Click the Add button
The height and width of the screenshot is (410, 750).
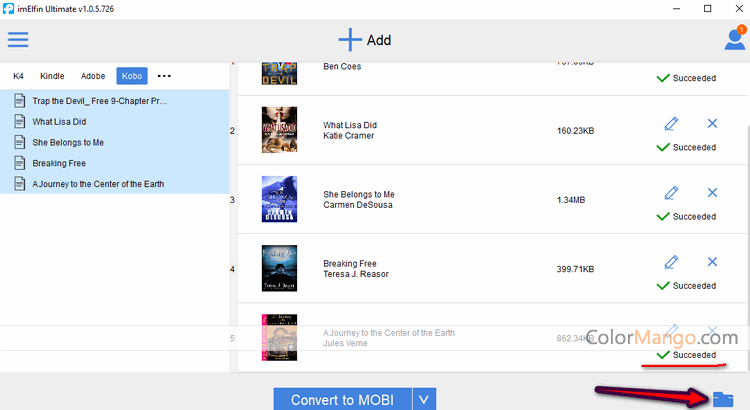(365, 40)
